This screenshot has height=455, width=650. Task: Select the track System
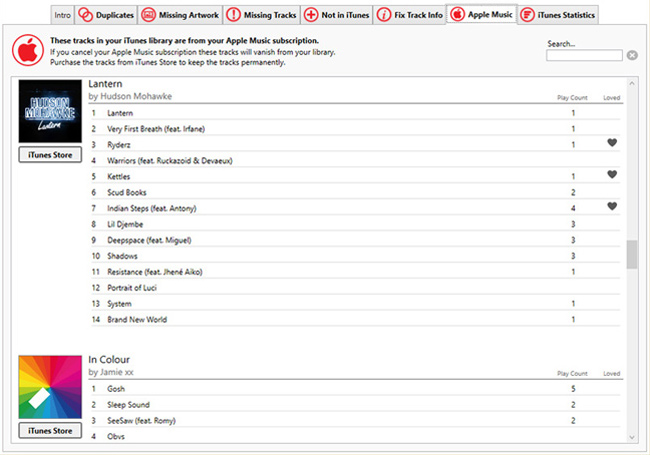point(355,303)
